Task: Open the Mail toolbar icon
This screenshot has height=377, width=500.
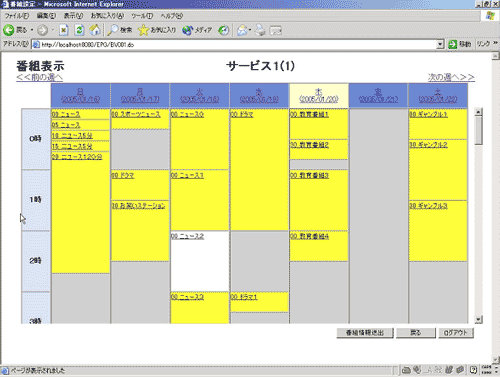Action: (242, 30)
